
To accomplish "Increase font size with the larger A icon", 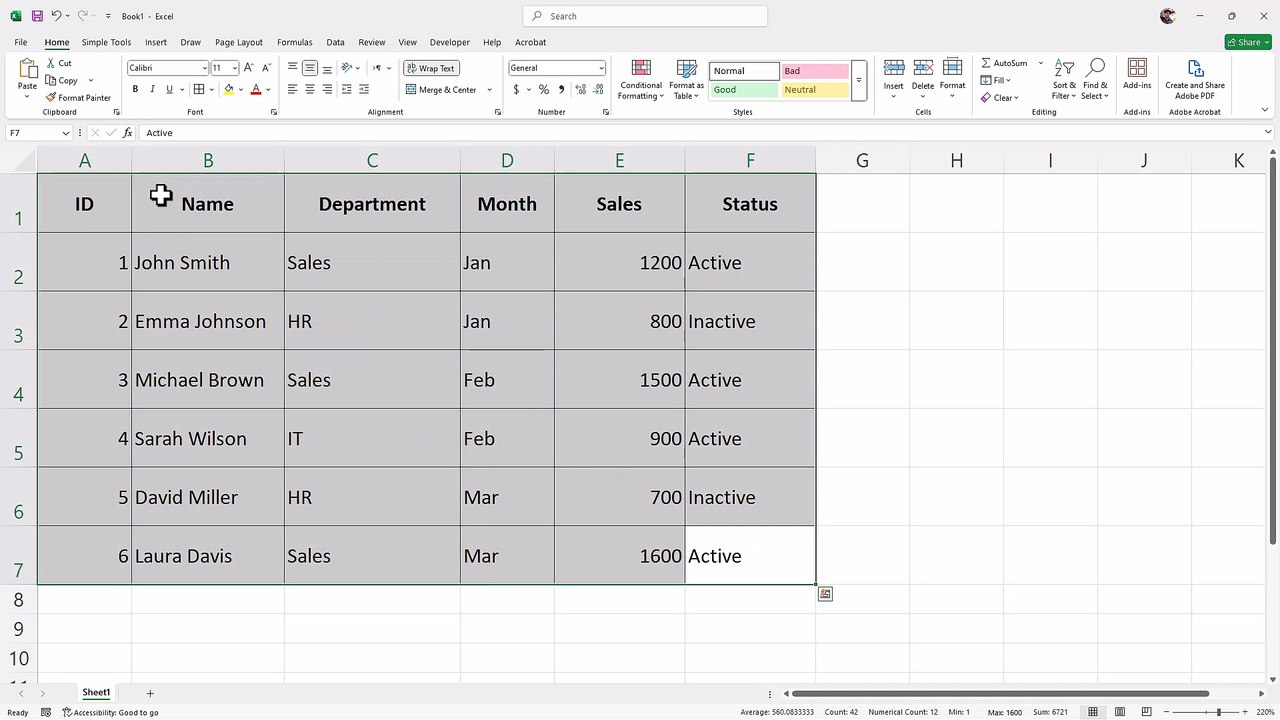I will 250,68.
